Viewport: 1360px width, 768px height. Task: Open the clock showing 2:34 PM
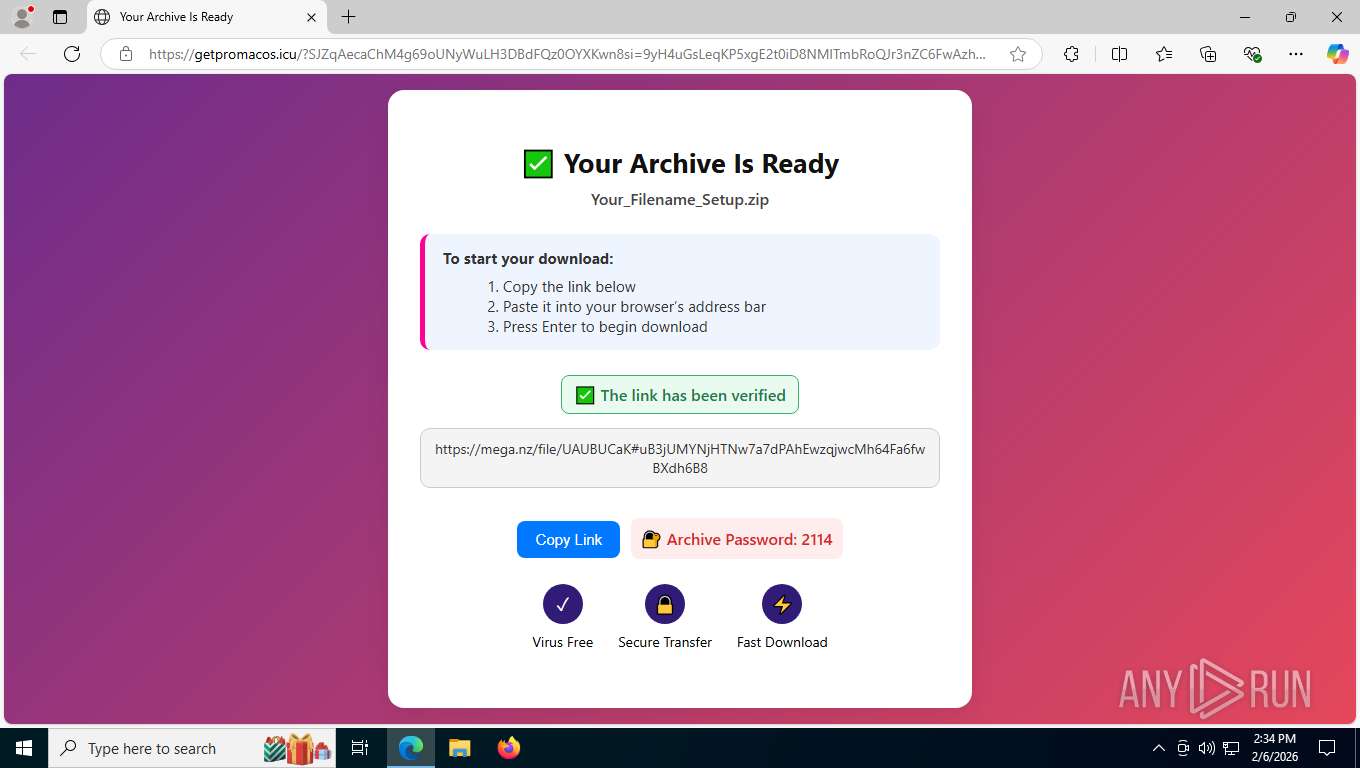[x=1275, y=748]
